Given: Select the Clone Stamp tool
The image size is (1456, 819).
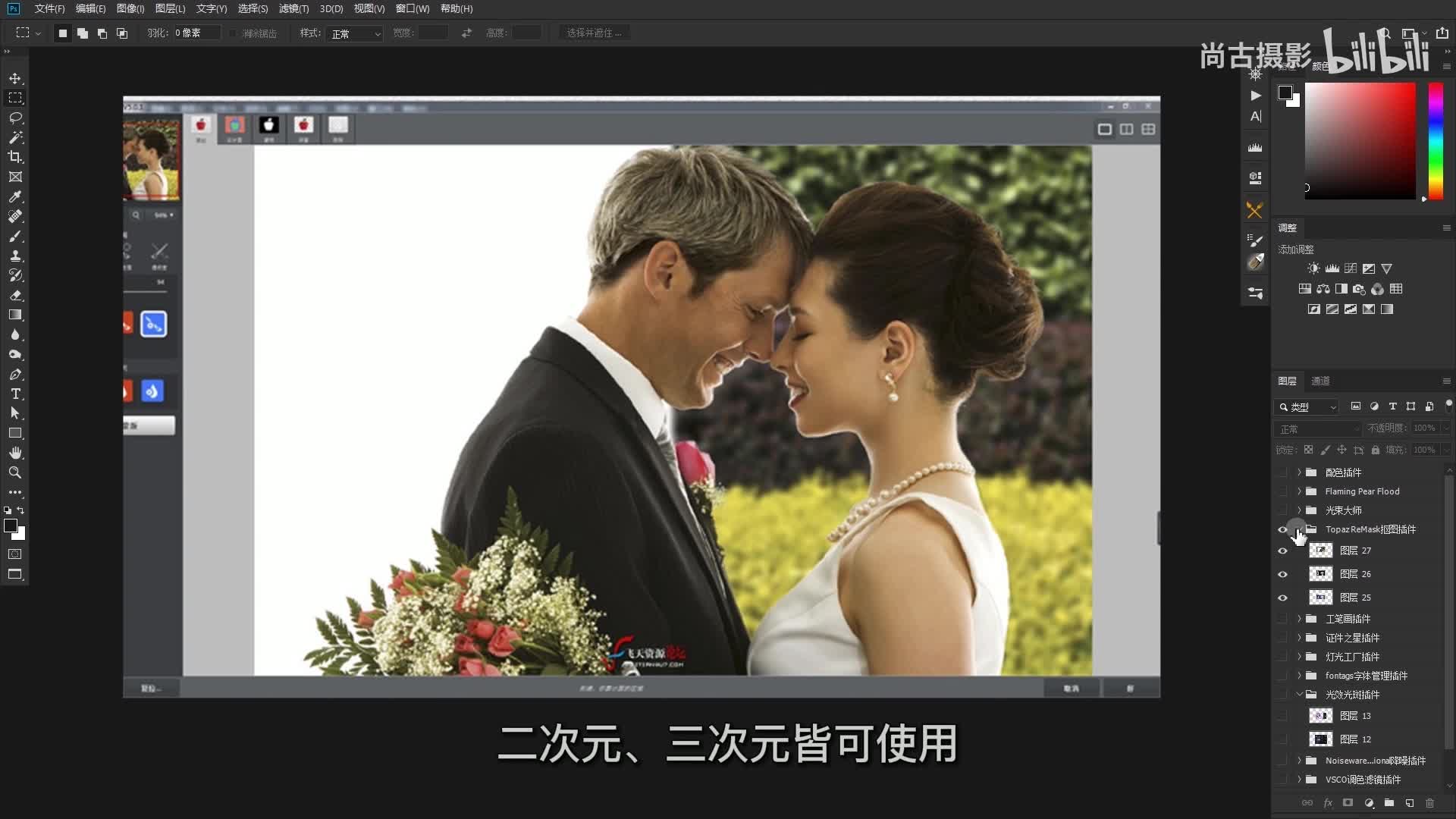Looking at the screenshot, I should 15,256.
